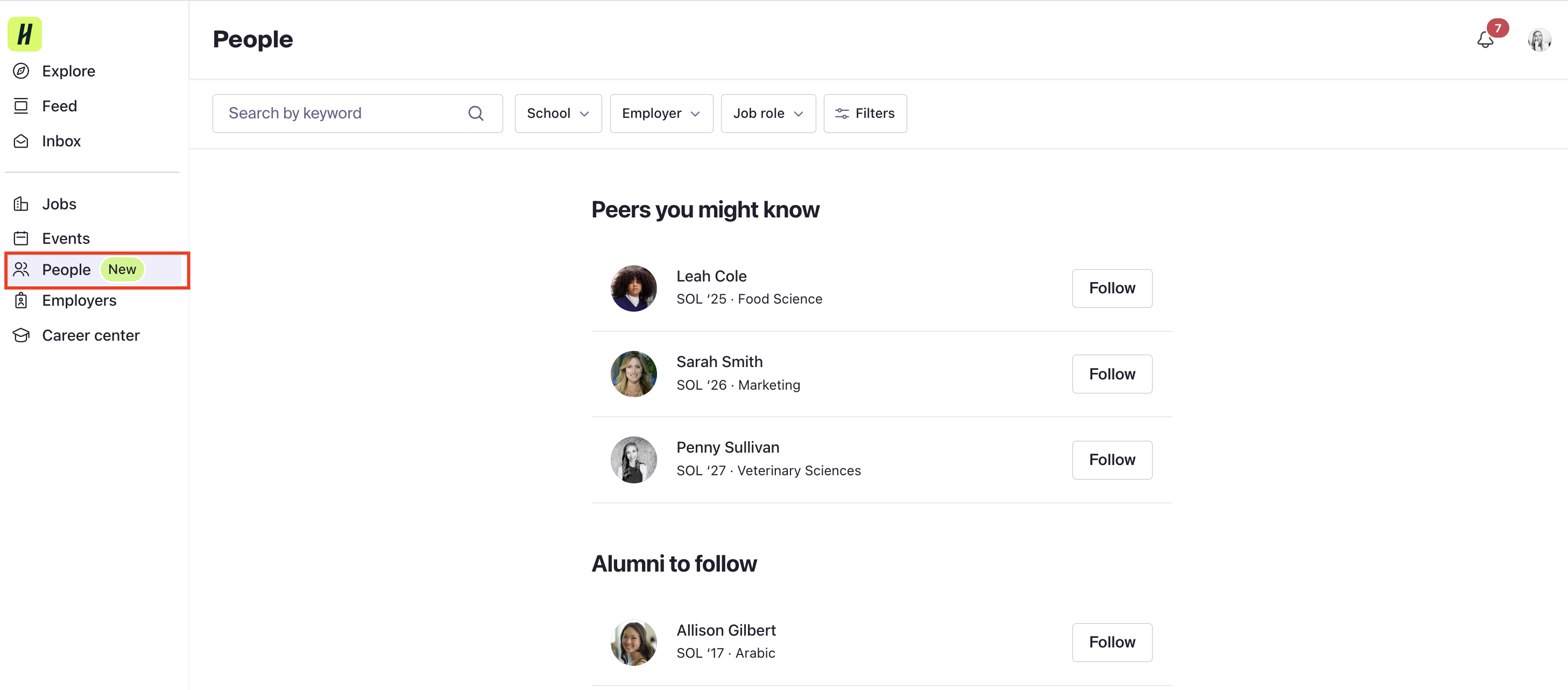Expand the Employer filter dropdown
The height and width of the screenshot is (690, 1568).
pyautogui.click(x=660, y=113)
